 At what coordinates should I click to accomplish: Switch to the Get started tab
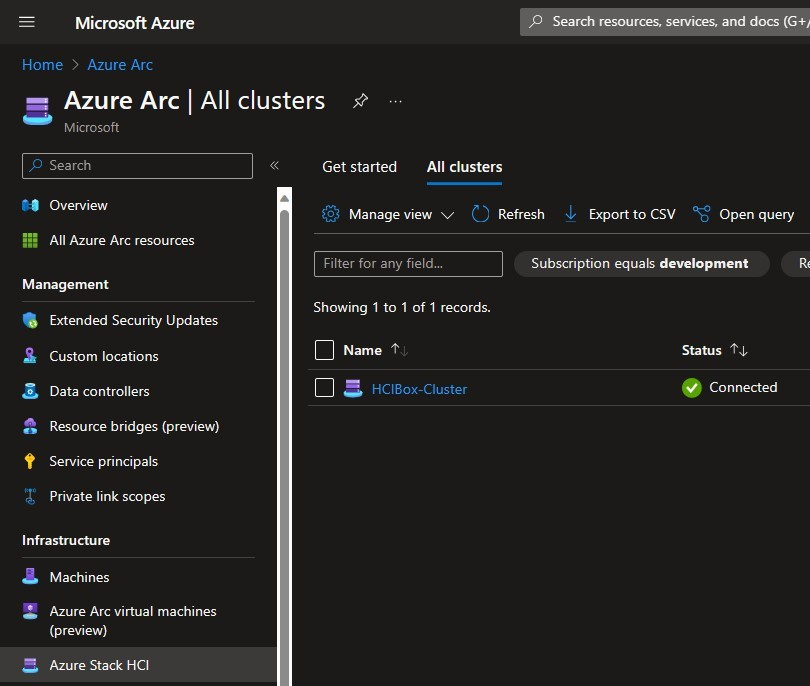[360, 167]
